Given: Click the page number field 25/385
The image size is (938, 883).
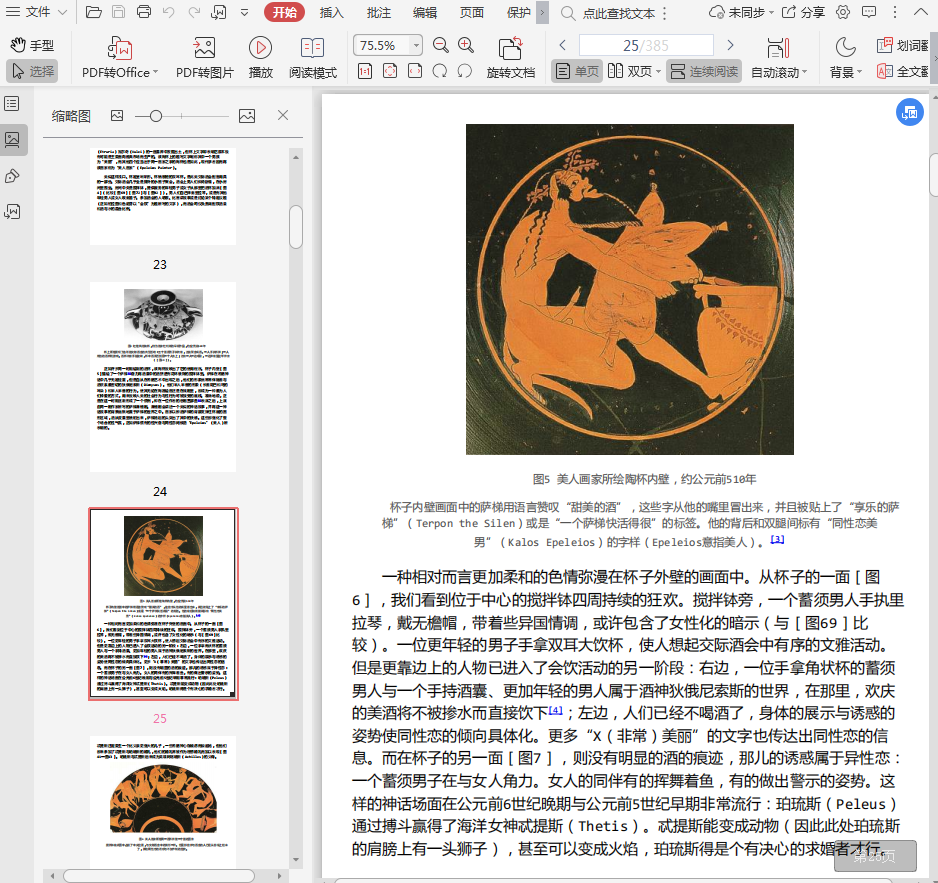Looking at the screenshot, I should (646, 45).
